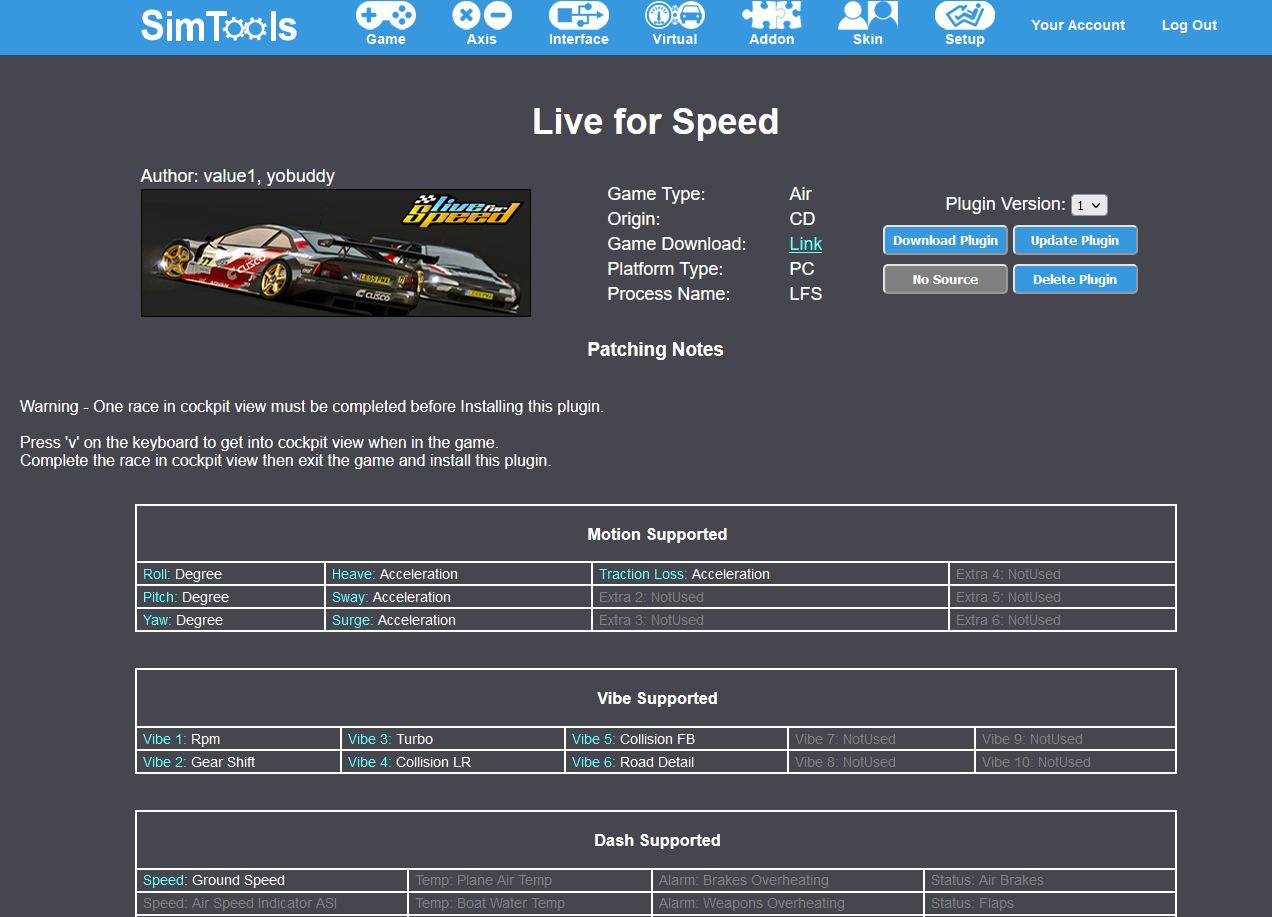This screenshot has width=1272, height=917.
Task: Select Log Out in the top bar
Action: [x=1189, y=26]
